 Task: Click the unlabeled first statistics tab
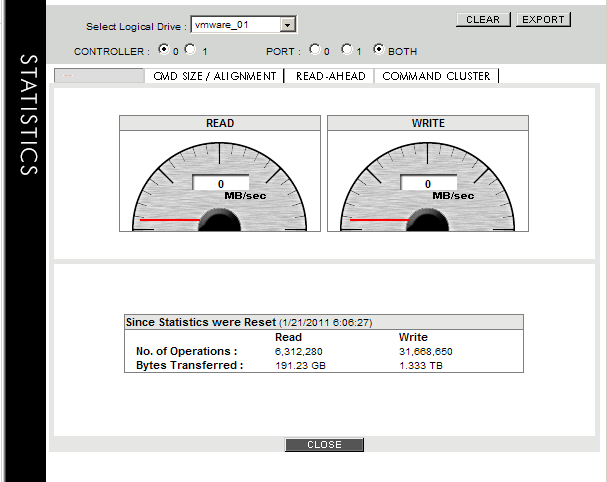(98, 76)
